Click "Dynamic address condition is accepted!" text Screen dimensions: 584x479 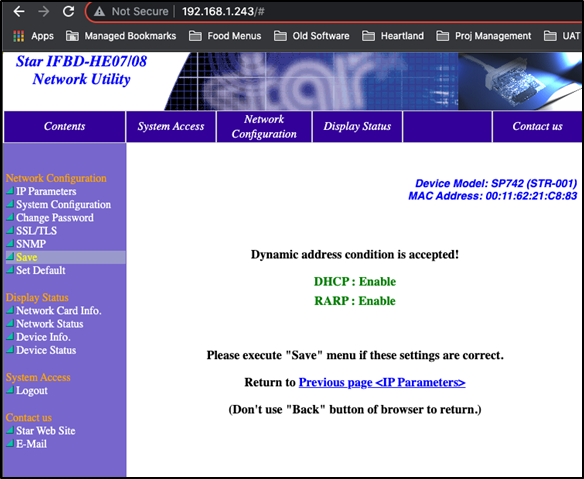click(x=355, y=255)
